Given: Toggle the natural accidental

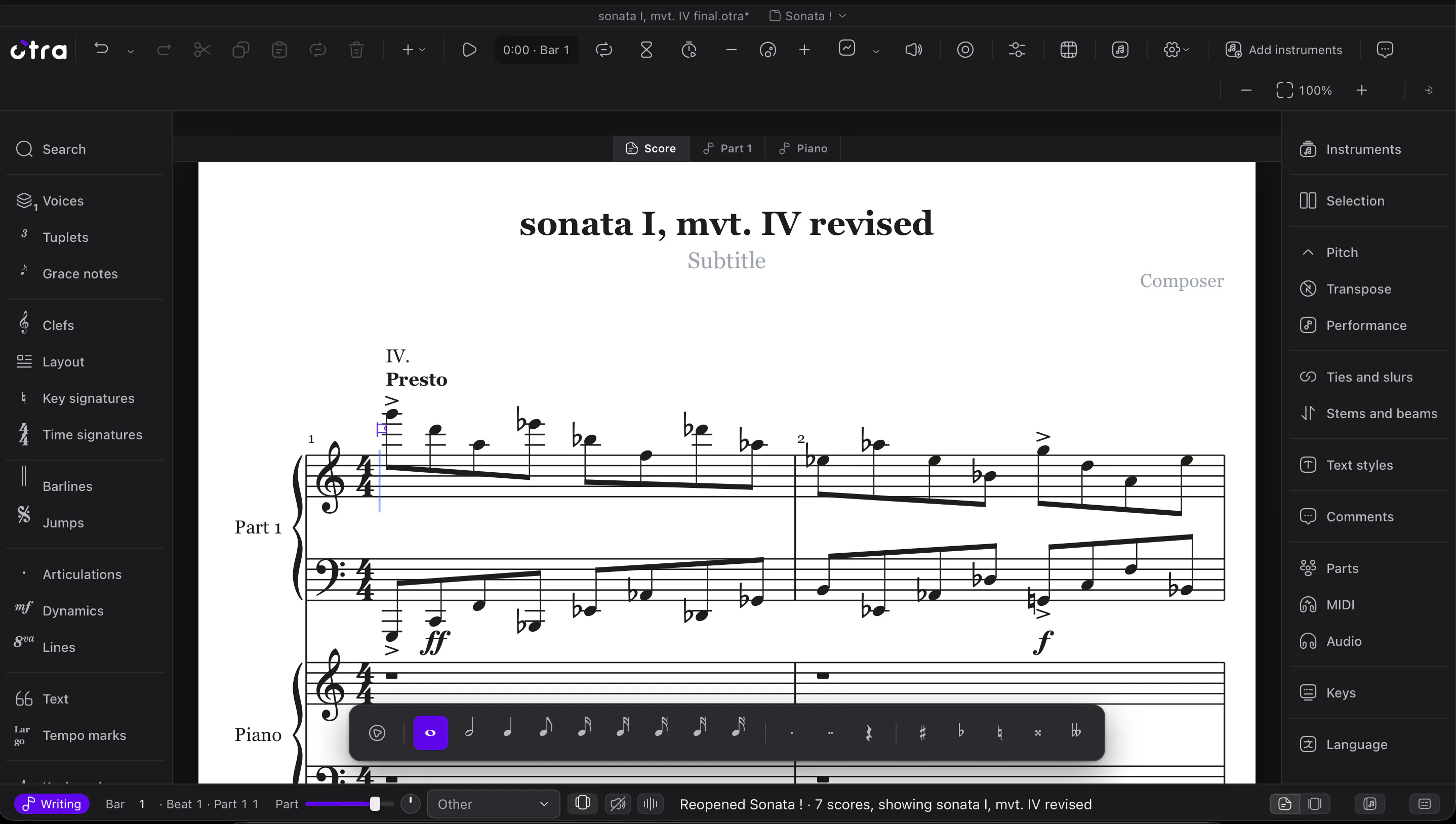Looking at the screenshot, I should click(999, 733).
